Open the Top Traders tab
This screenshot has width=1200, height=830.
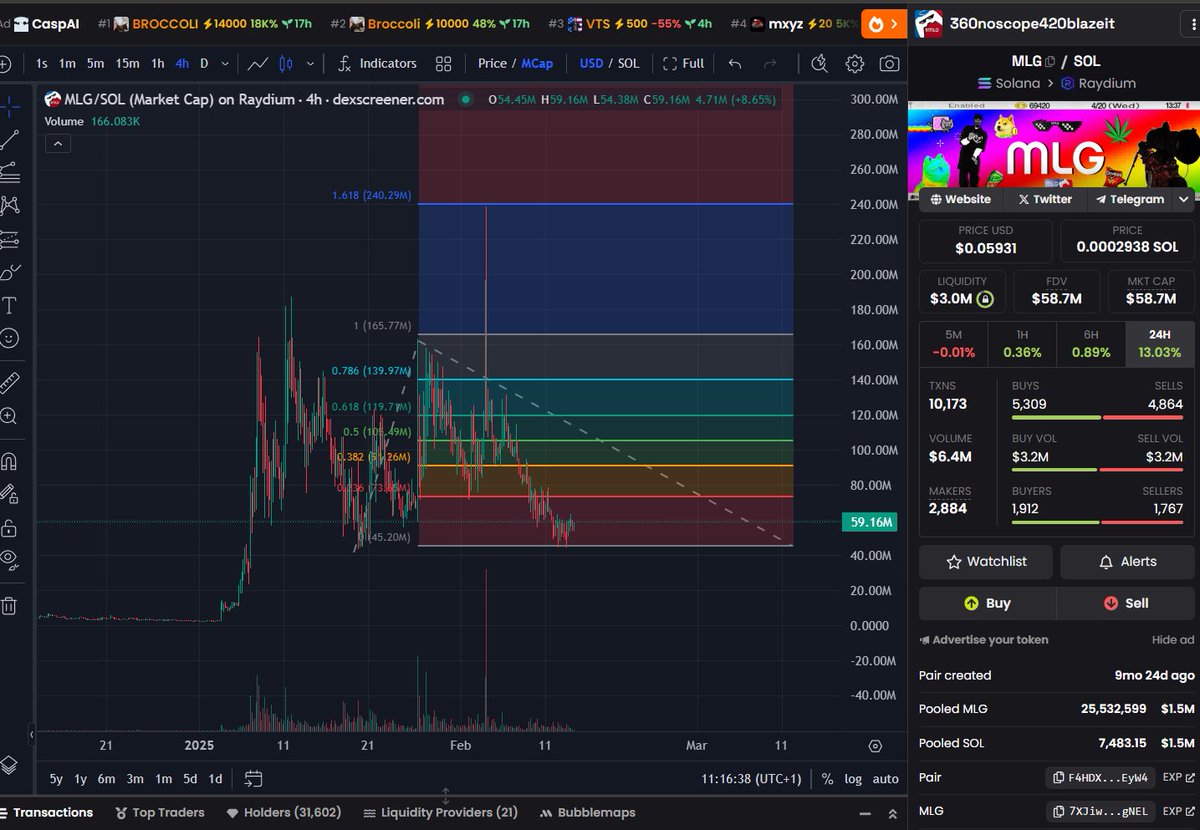tap(160, 813)
